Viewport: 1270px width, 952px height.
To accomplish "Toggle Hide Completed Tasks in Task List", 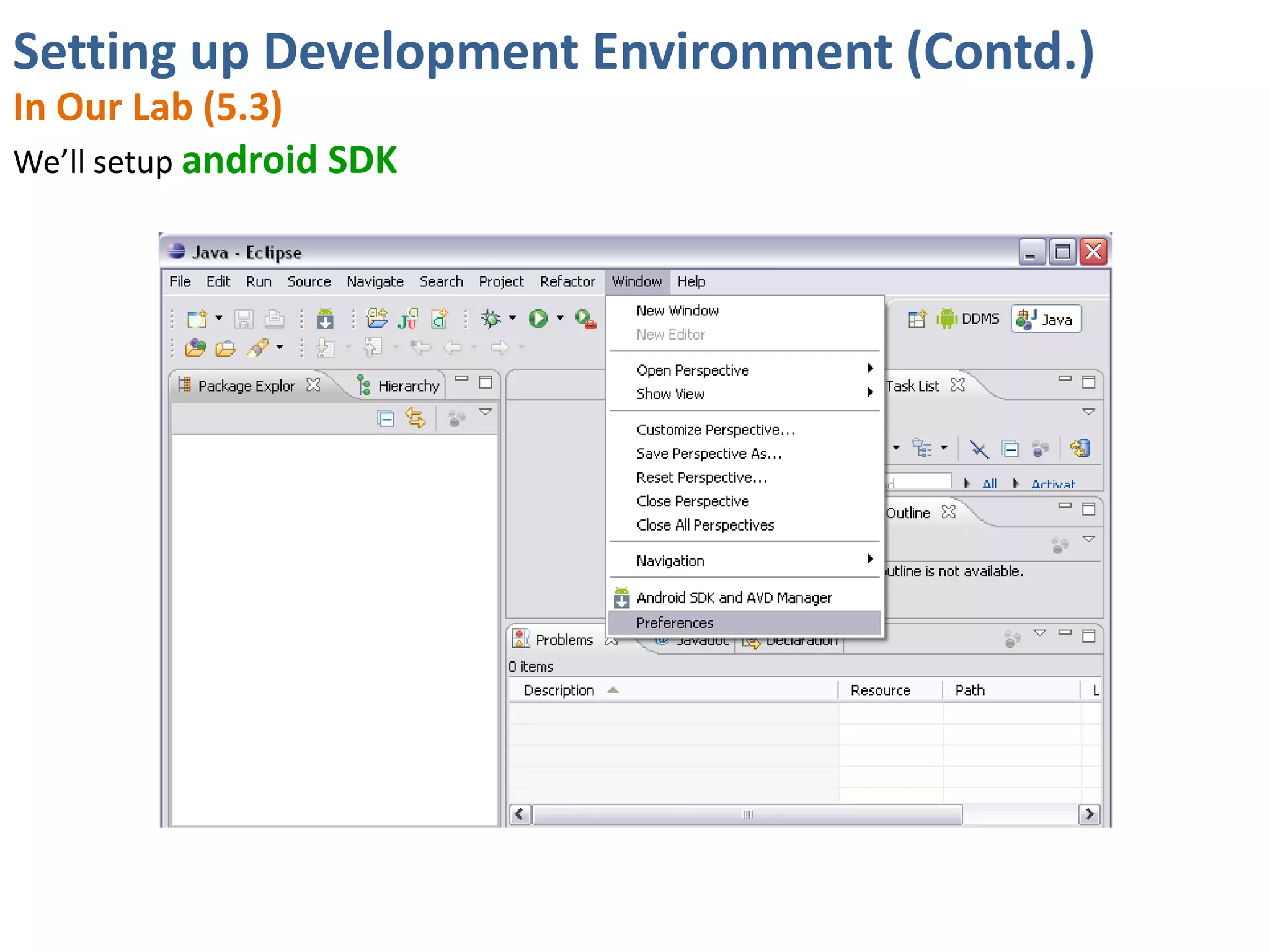I will (979, 449).
